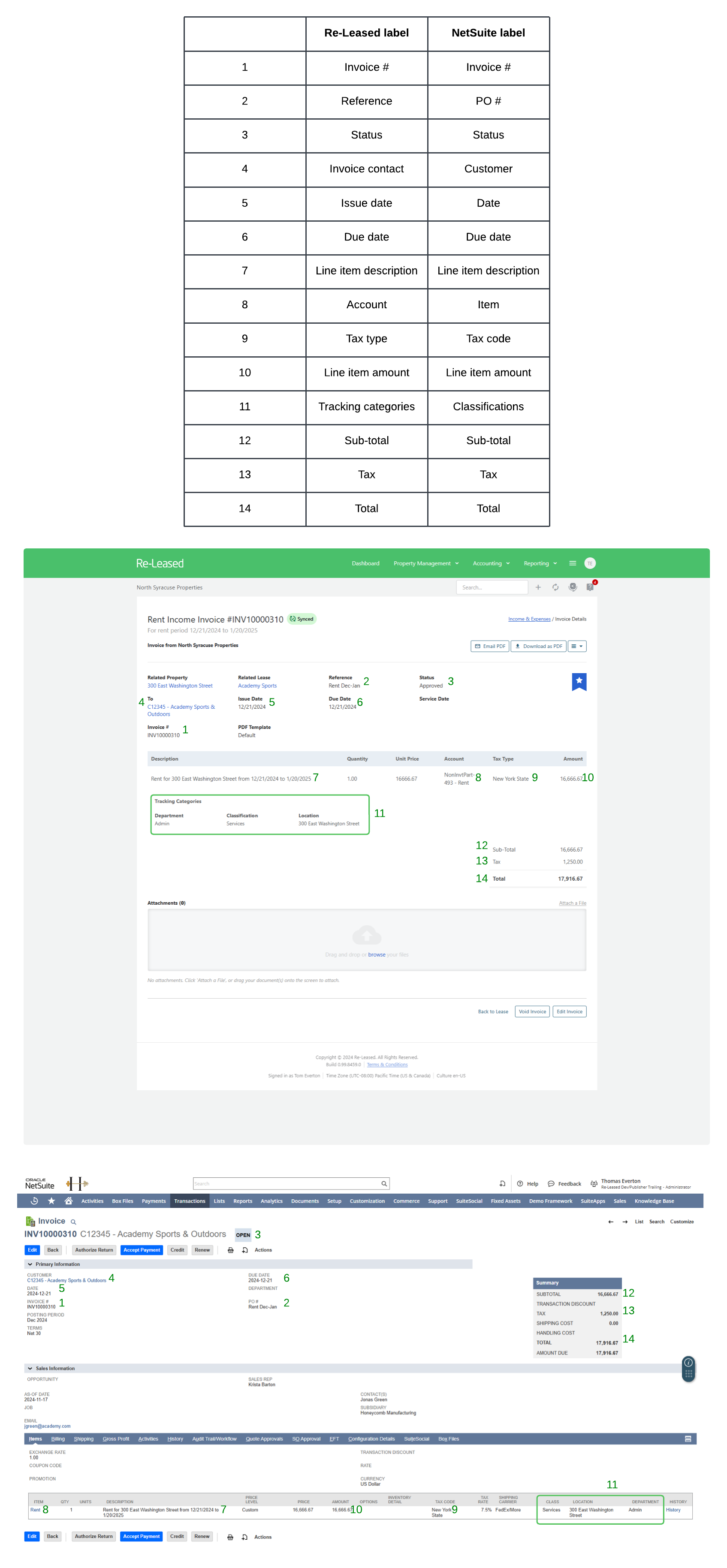The image size is (727, 1568).
Task: Click the Email PDF button
Action: coord(490,647)
